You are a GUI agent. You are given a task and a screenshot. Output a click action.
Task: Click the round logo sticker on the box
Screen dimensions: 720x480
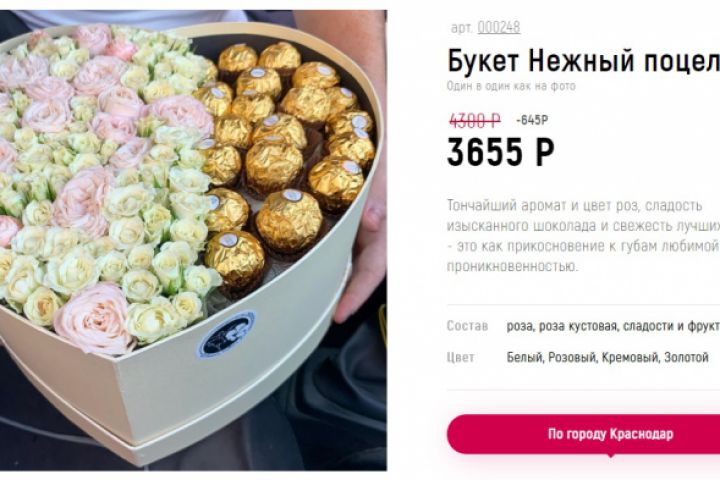point(226,335)
